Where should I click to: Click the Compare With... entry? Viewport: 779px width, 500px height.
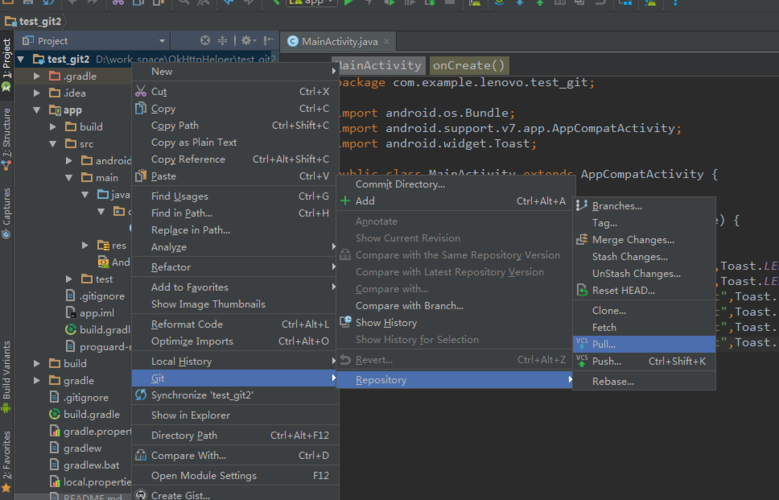[235, 455]
